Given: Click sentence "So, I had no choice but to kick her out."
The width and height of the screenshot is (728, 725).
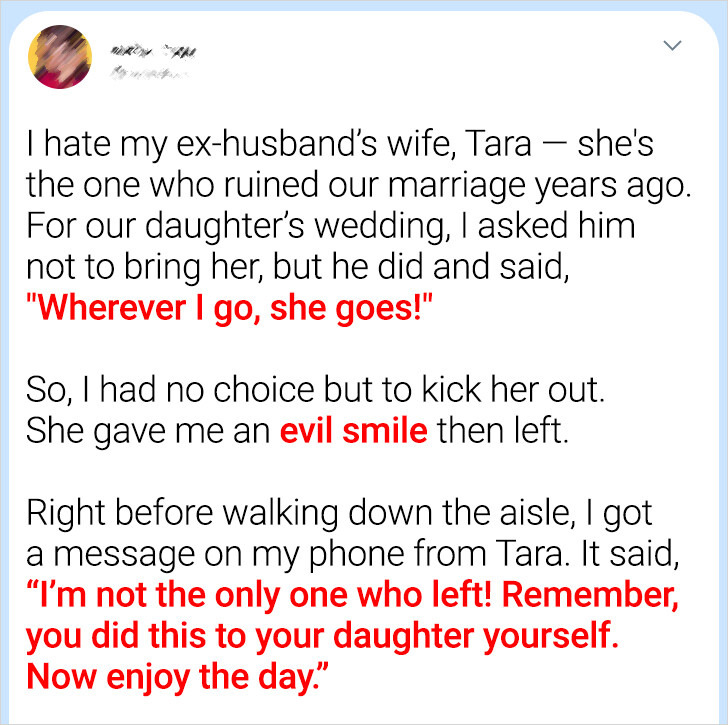Looking at the screenshot, I should [x=315, y=390].
